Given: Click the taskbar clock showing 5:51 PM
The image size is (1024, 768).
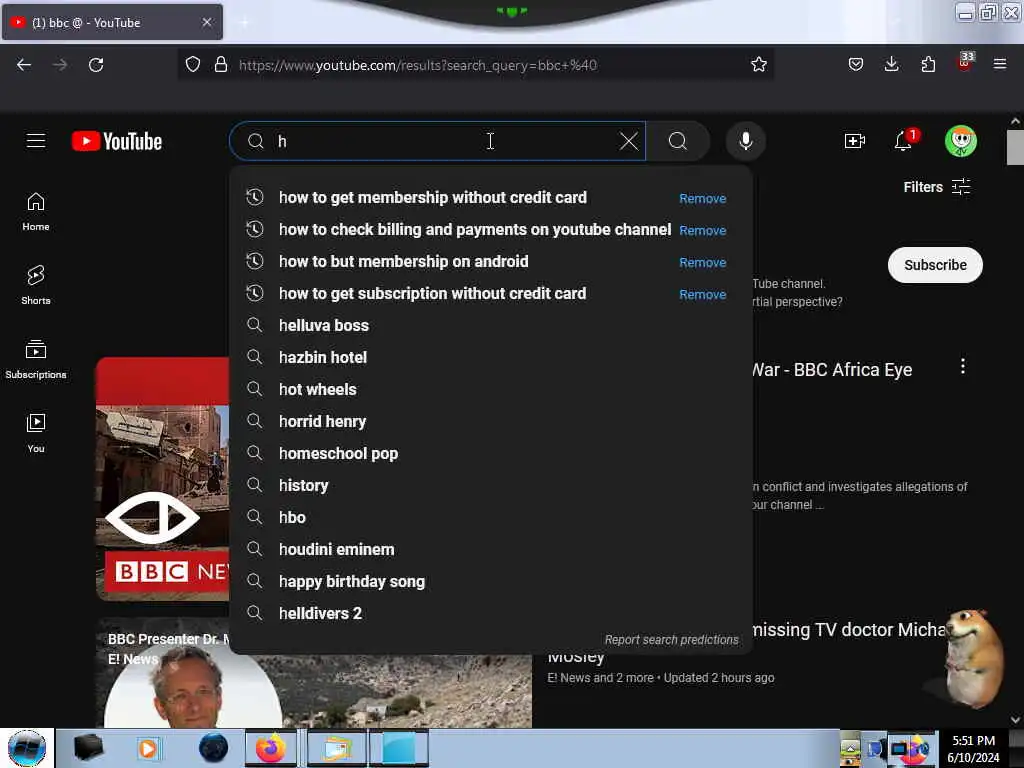Looking at the screenshot, I should coord(973,748).
